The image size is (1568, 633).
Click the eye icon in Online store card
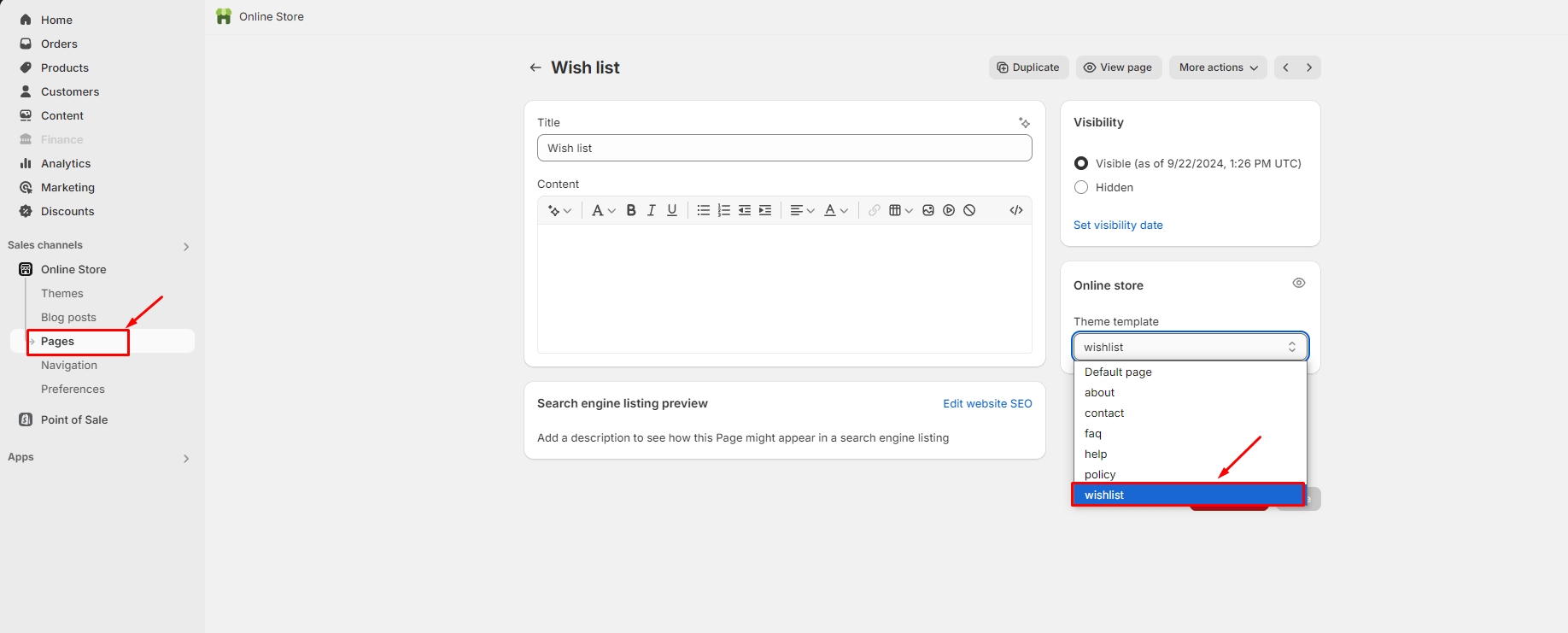[1298, 283]
